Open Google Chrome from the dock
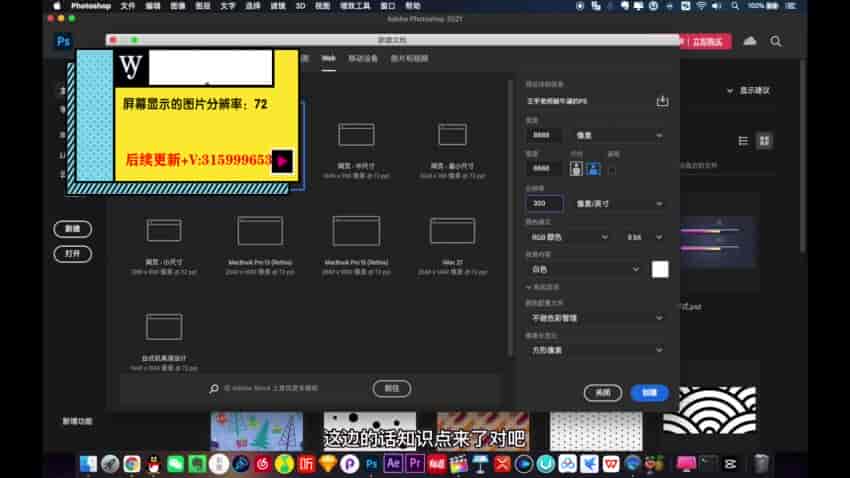850x478 pixels. (x=132, y=464)
